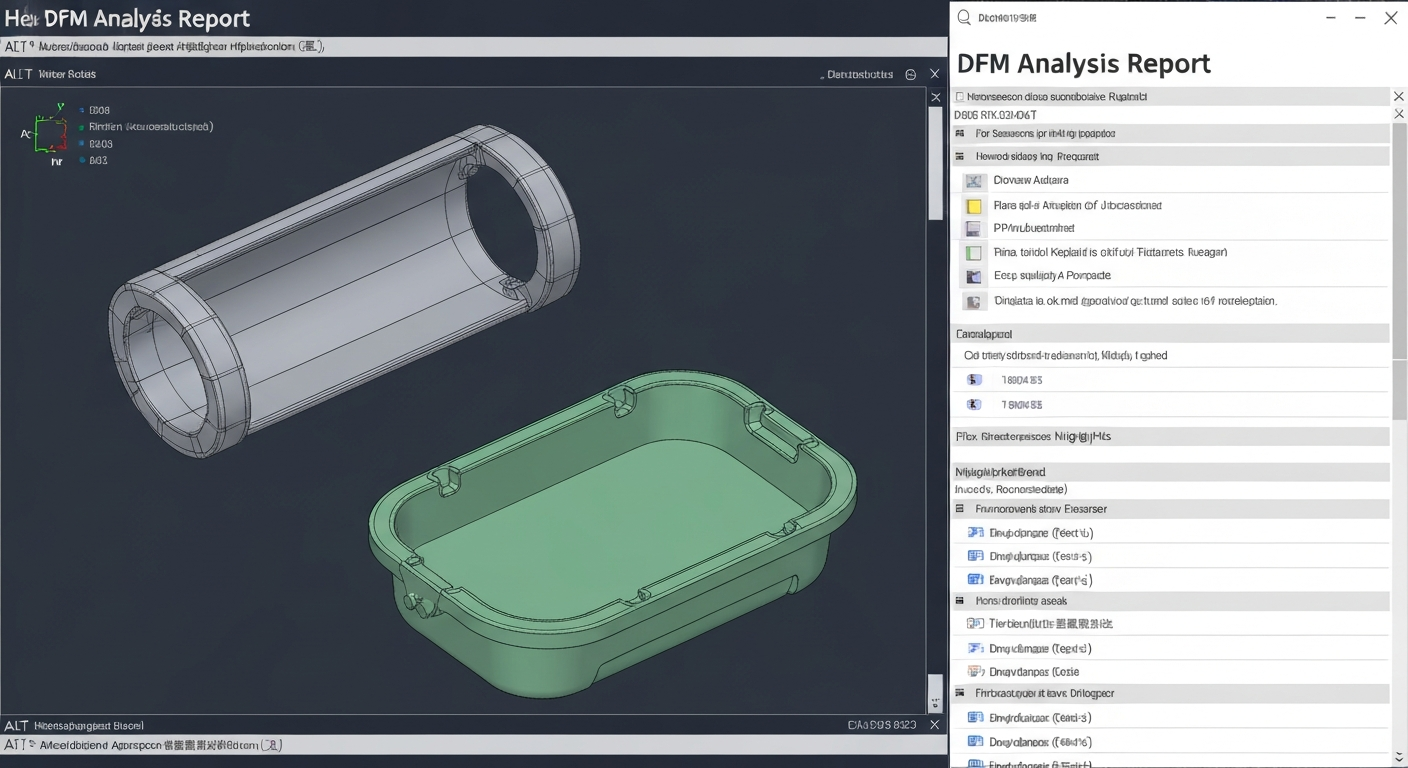This screenshot has height=768, width=1408.
Task: Toggle checkbox in first report header row
Action: (x=960, y=97)
